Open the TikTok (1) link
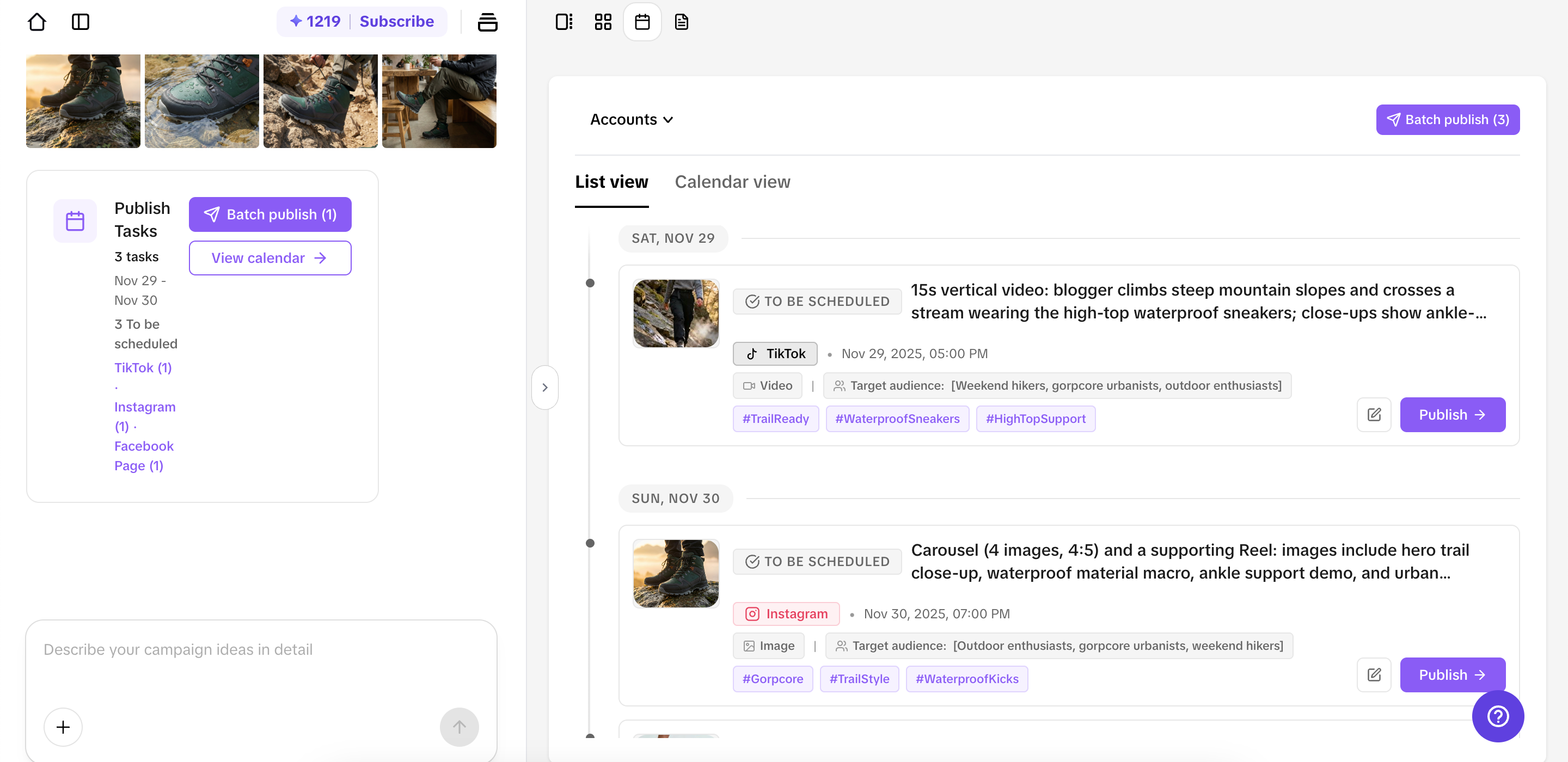 click(143, 367)
